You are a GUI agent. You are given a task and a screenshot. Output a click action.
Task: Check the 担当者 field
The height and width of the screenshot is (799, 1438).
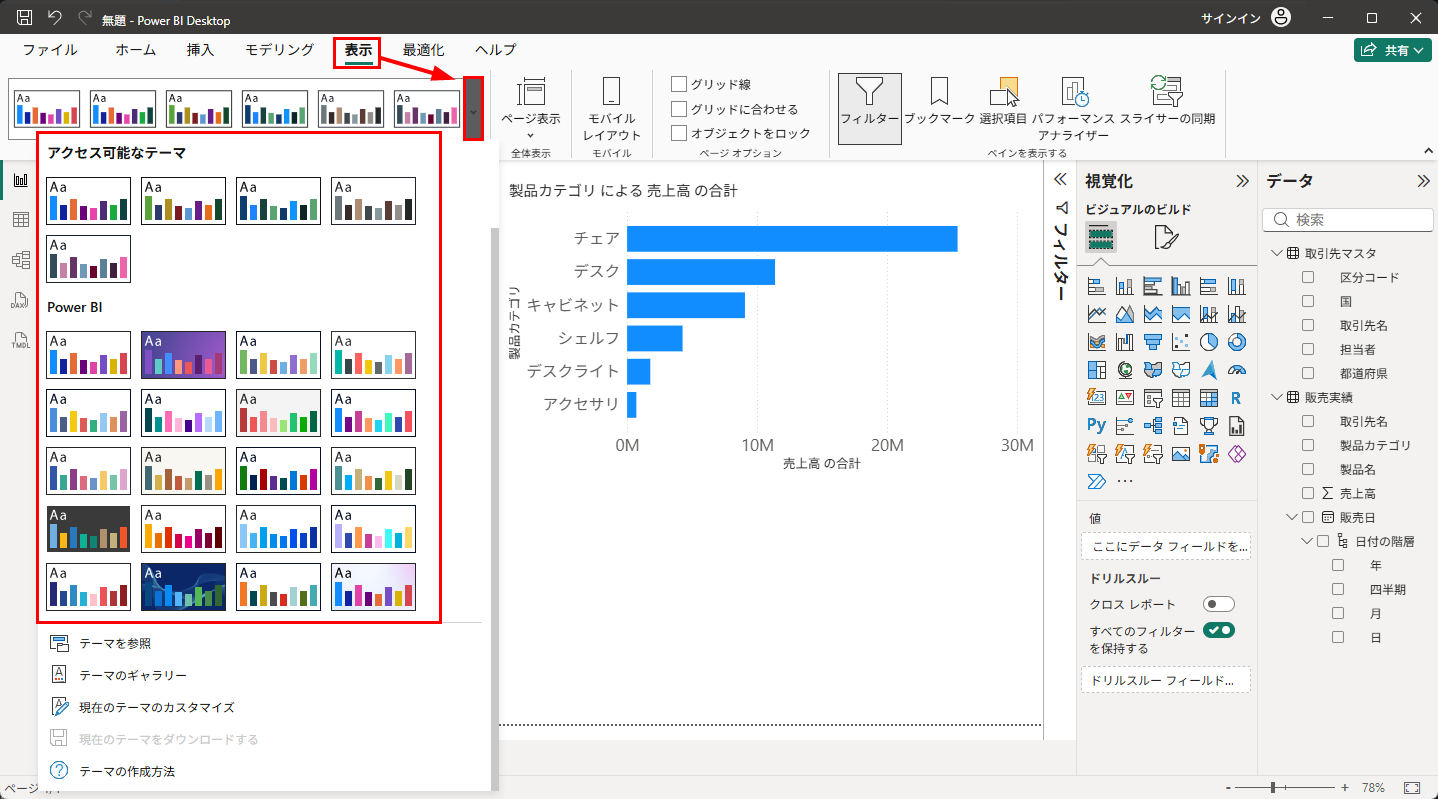(x=1308, y=349)
